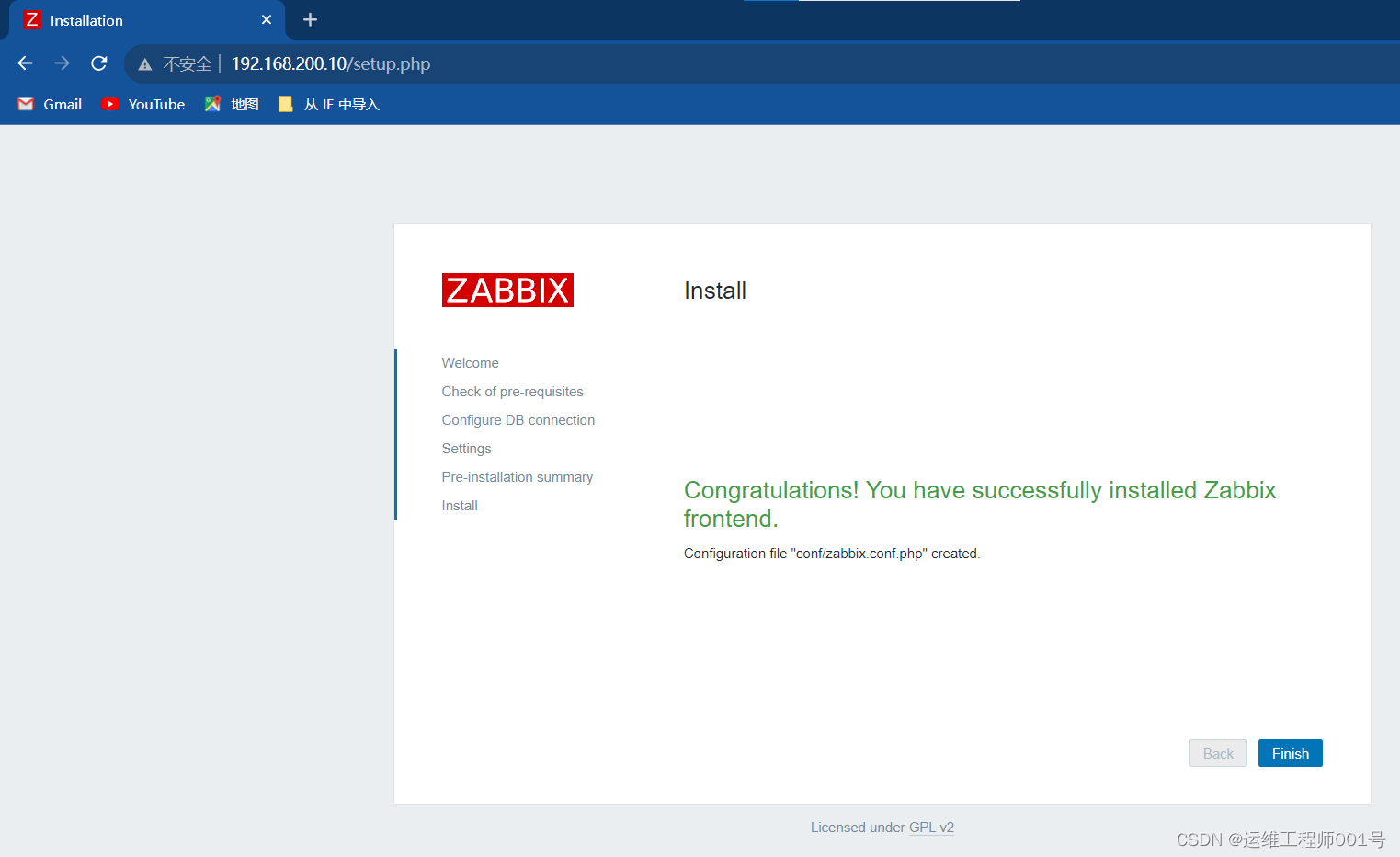1400x857 pixels.
Task: Click the browser forward arrow
Action: (x=63, y=63)
